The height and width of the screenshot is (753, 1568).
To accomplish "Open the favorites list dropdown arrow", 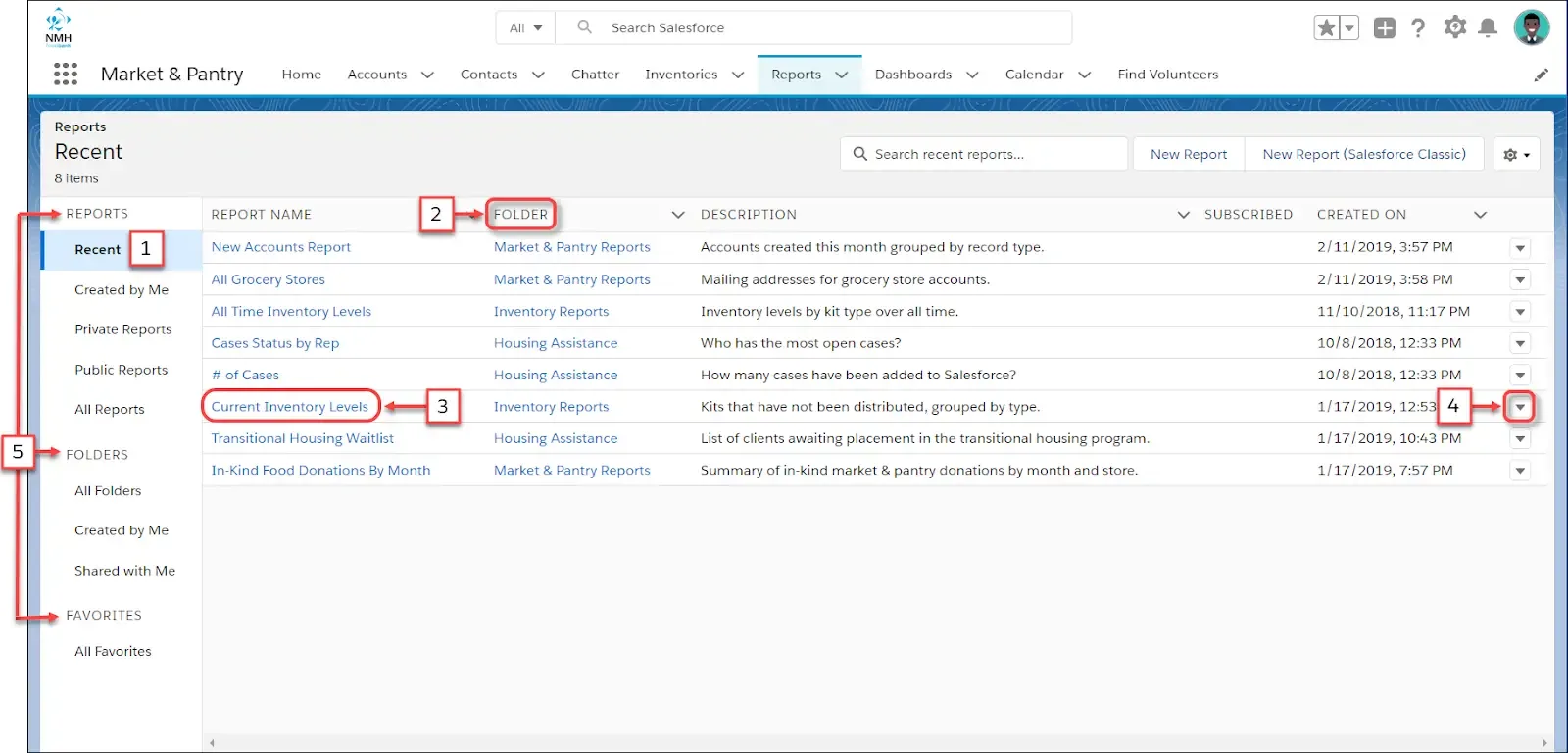I will [1349, 27].
